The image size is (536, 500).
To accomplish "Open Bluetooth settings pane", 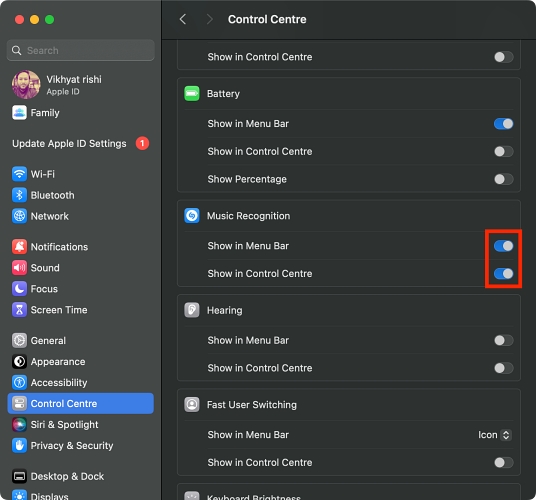I will point(81,195).
